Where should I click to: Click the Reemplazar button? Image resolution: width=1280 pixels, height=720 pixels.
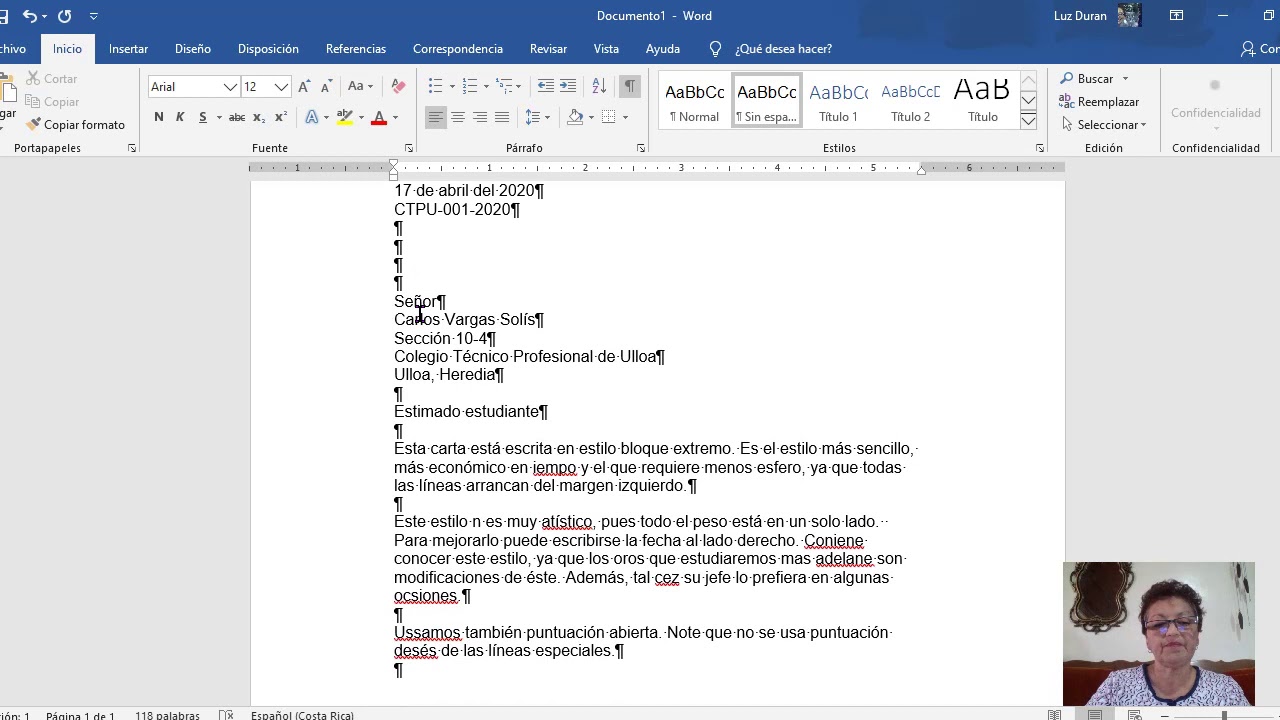1100,102
